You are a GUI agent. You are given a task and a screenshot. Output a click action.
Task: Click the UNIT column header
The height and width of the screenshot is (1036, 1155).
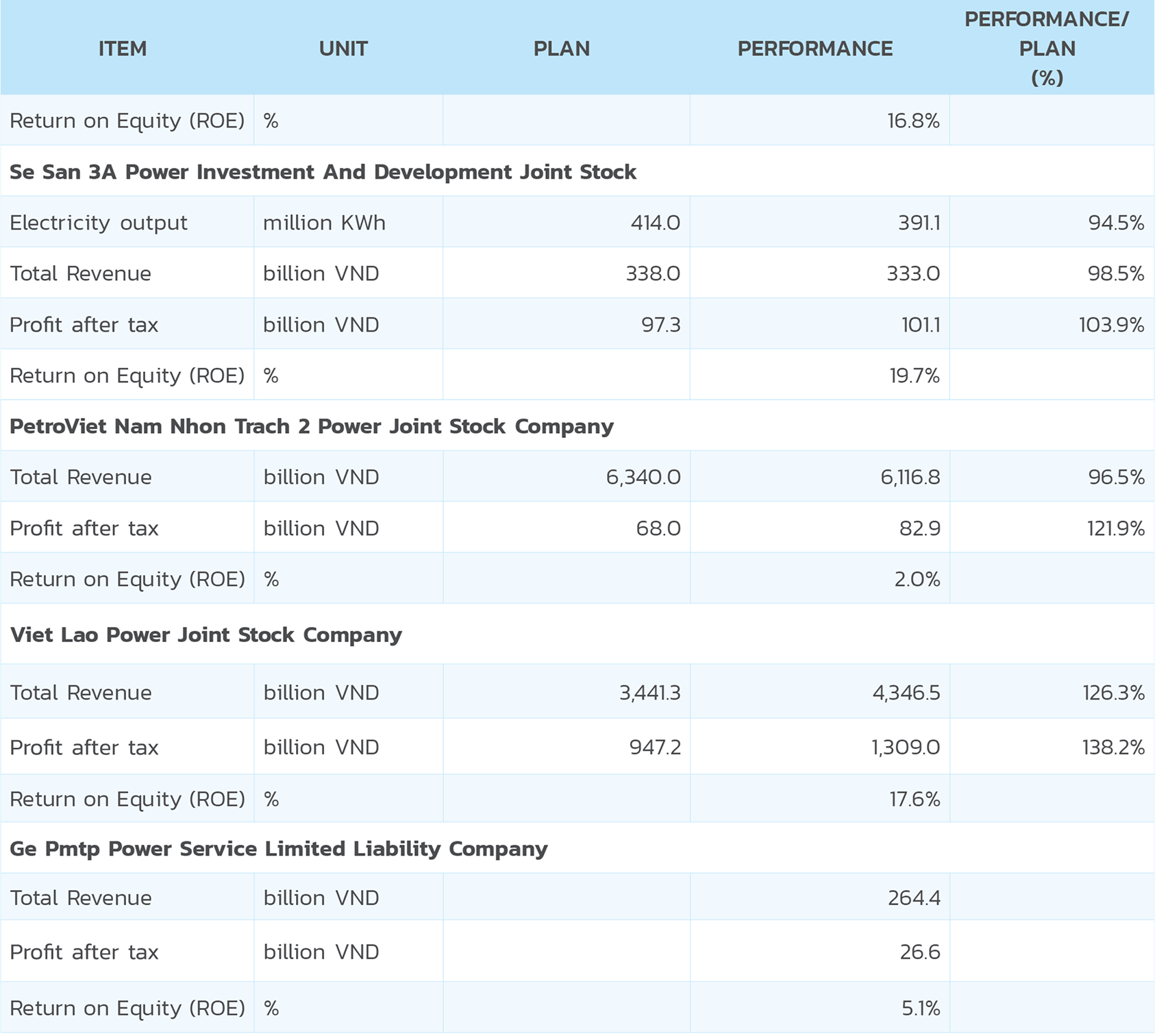point(343,49)
